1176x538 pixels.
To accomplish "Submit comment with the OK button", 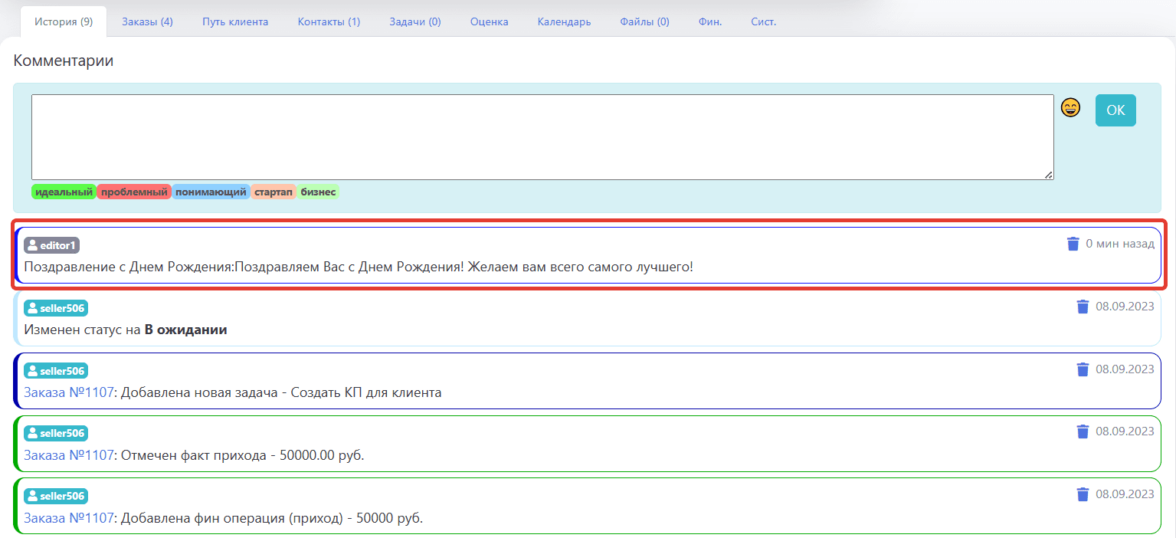I will pos(1115,110).
